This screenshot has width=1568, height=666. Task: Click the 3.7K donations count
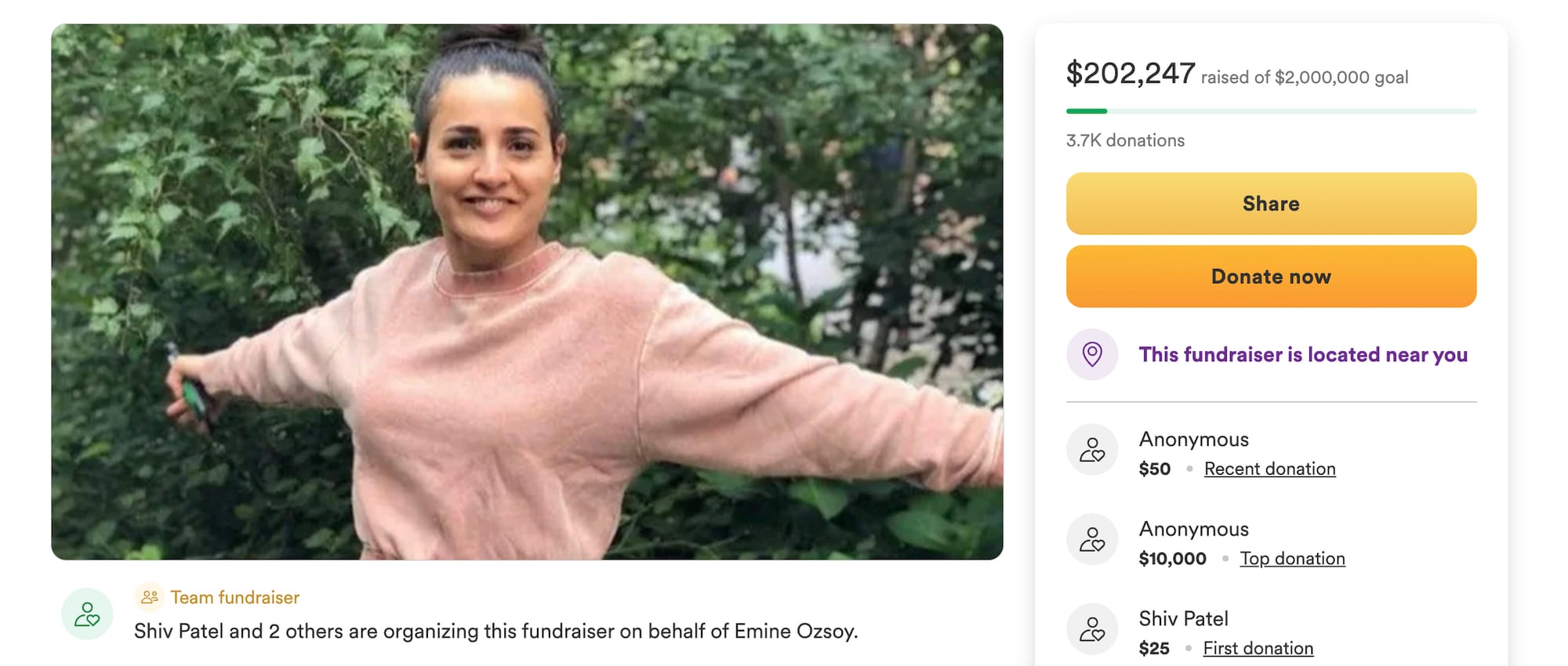click(1125, 140)
